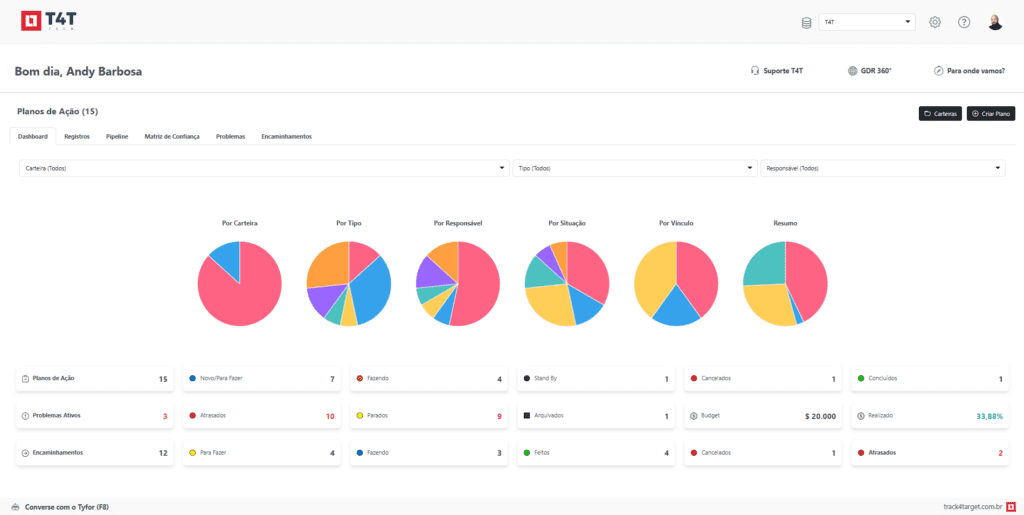This screenshot has height=515, width=1024.
Task: Expand the T4T workspace dropdown
Action: [x=866, y=22]
